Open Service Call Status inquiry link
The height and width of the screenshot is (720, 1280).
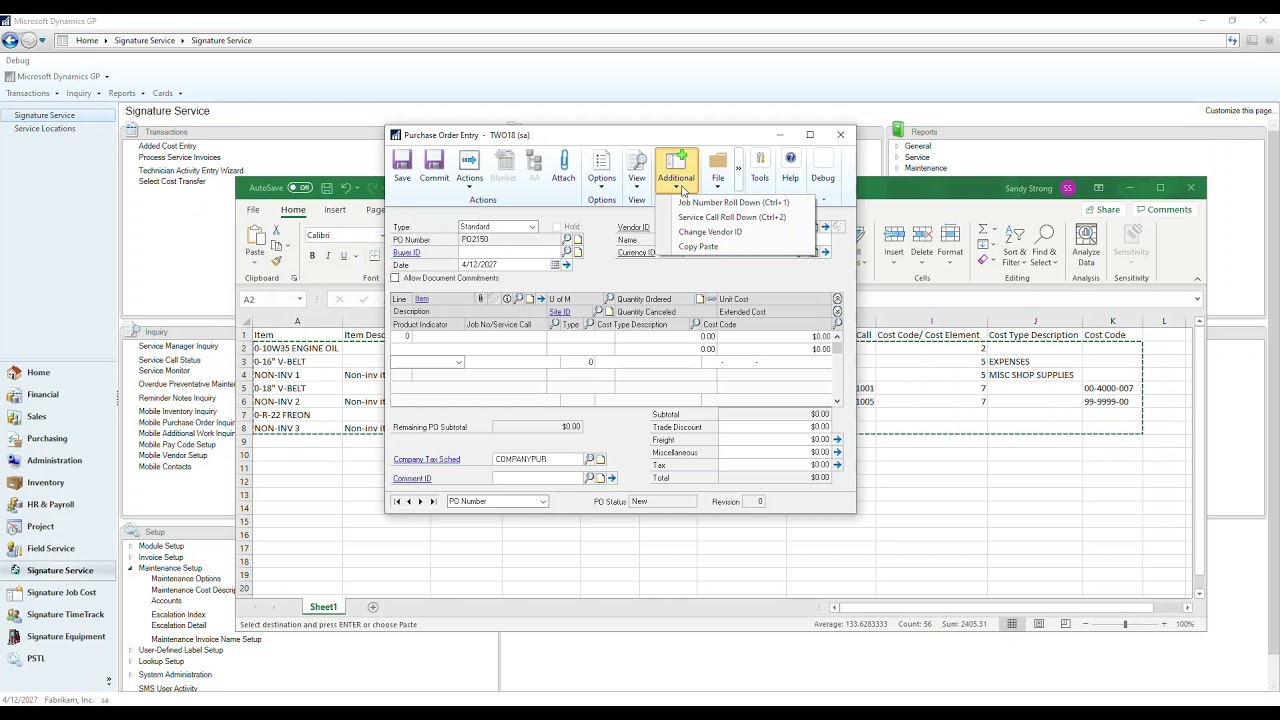coord(170,360)
